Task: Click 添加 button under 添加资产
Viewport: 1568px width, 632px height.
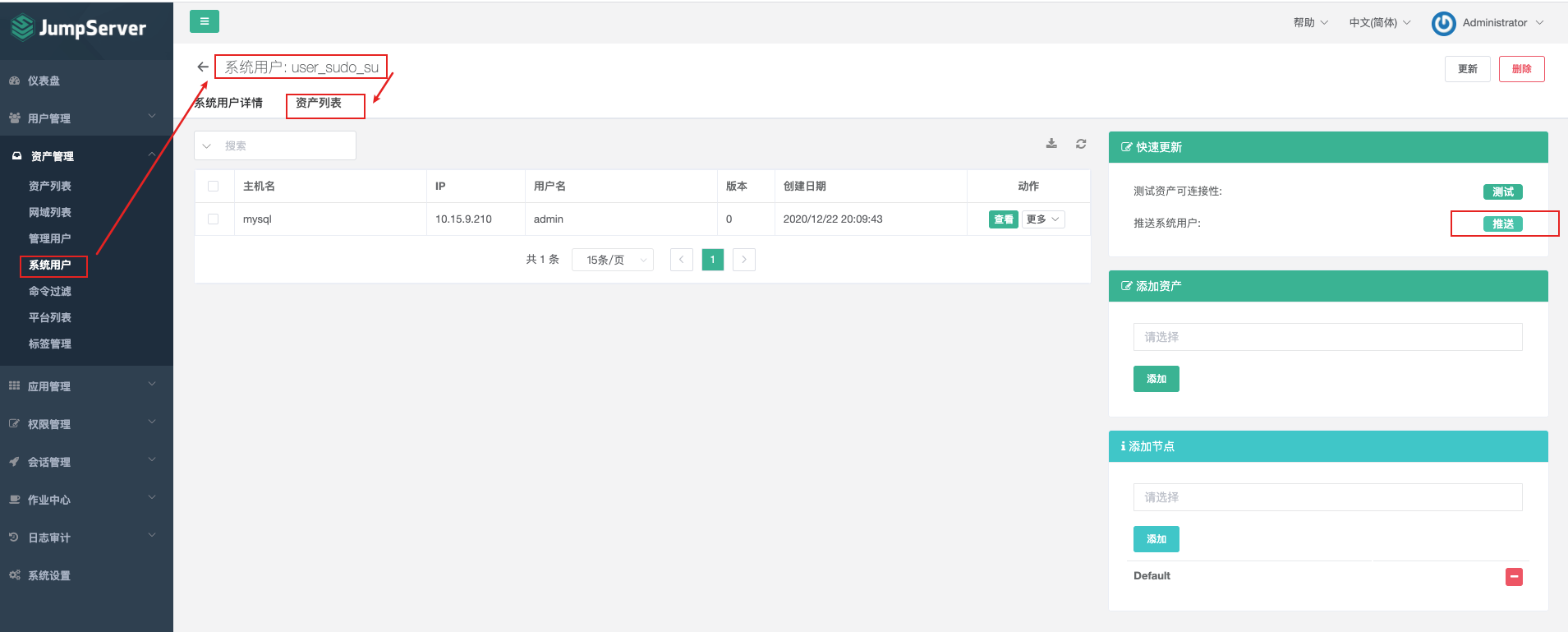Action: [1156, 379]
